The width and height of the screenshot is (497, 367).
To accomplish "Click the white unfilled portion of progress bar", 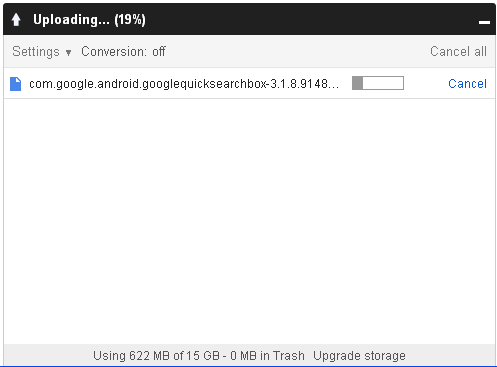I will coord(383,83).
